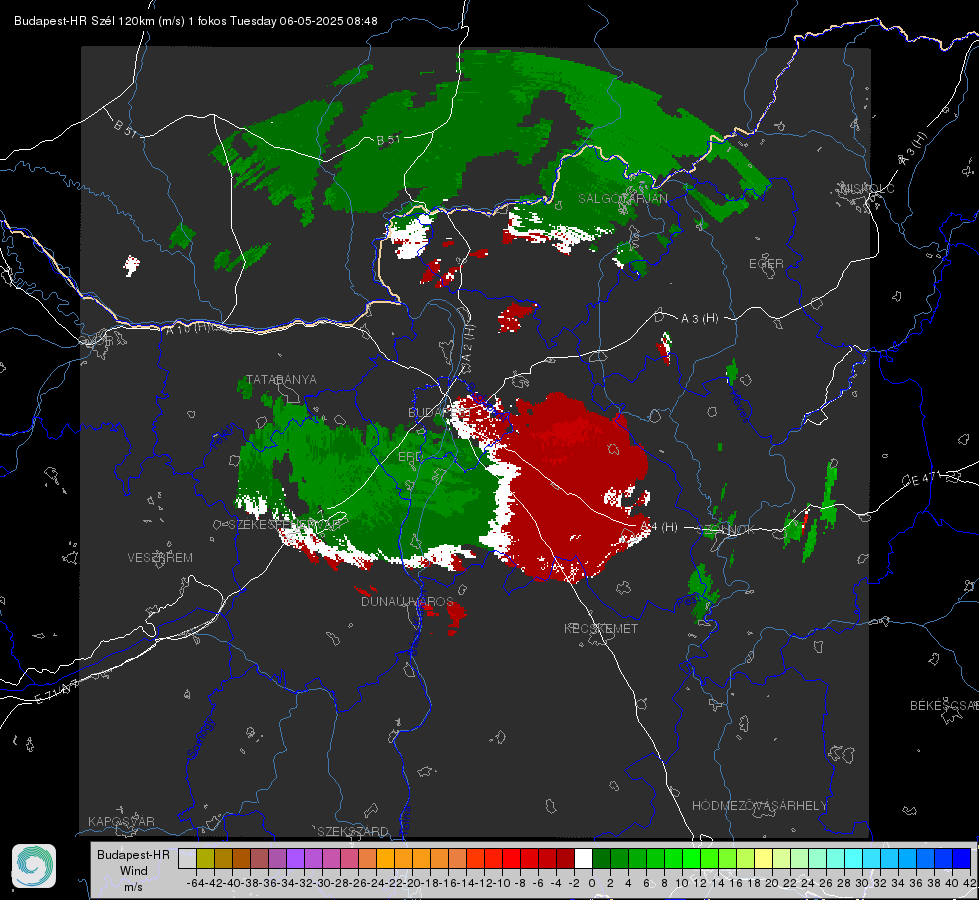This screenshot has width=979, height=900.
Task: Click the 'Budapest-HR Wind m/s' legend caption
Action: pyautogui.click(x=133, y=870)
